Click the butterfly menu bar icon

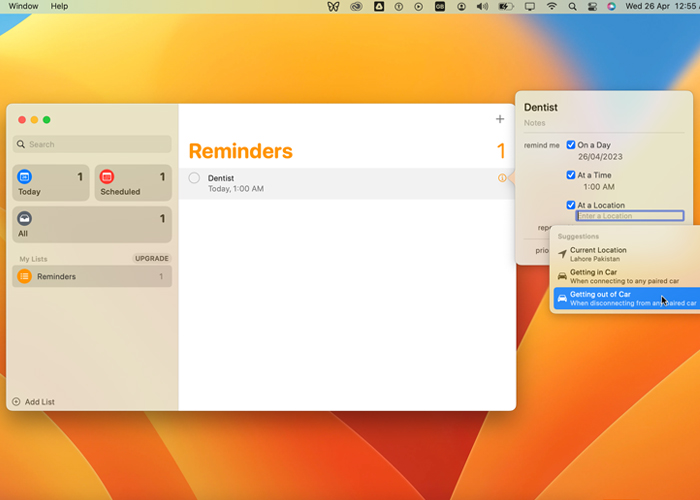pyautogui.click(x=333, y=6)
